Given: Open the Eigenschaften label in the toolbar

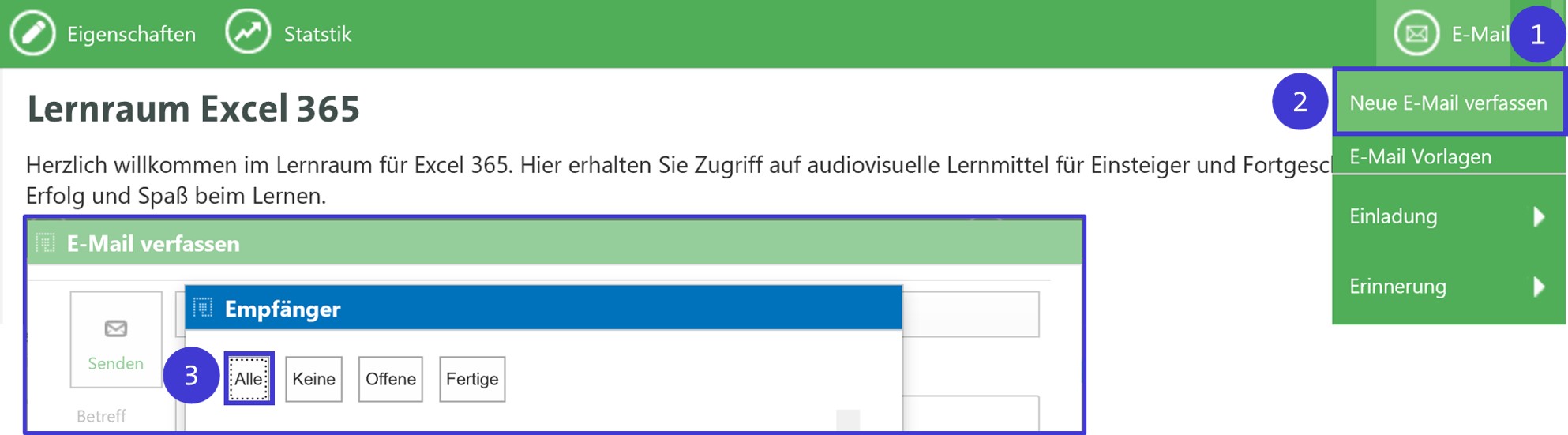Looking at the screenshot, I should (131, 34).
